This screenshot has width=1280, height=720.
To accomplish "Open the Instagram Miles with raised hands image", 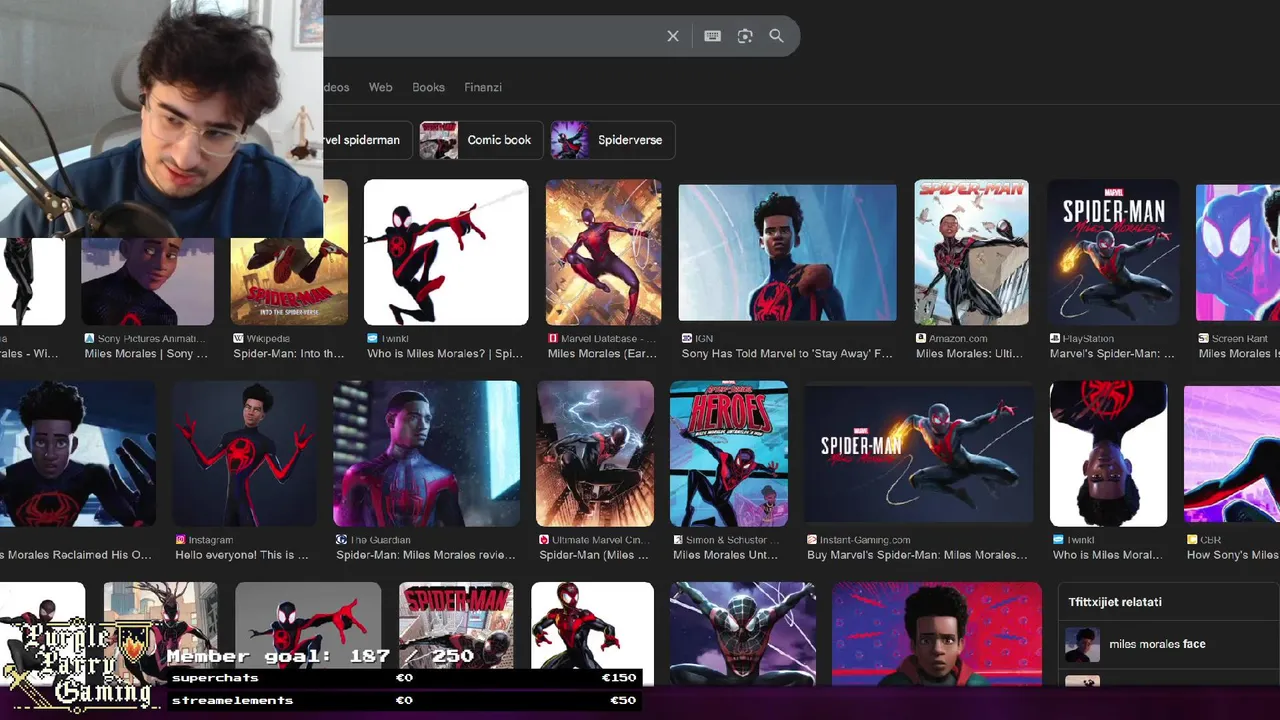I will pyautogui.click(x=244, y=453).
